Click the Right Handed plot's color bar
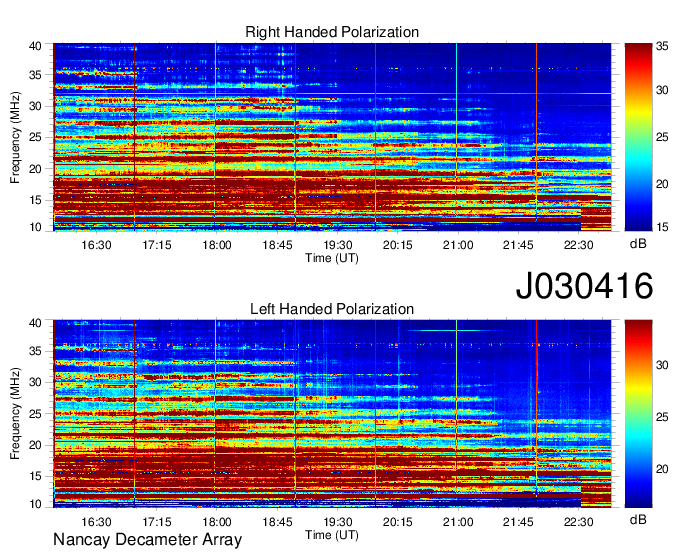Viewport: 680px width, 552px height. 638,137
